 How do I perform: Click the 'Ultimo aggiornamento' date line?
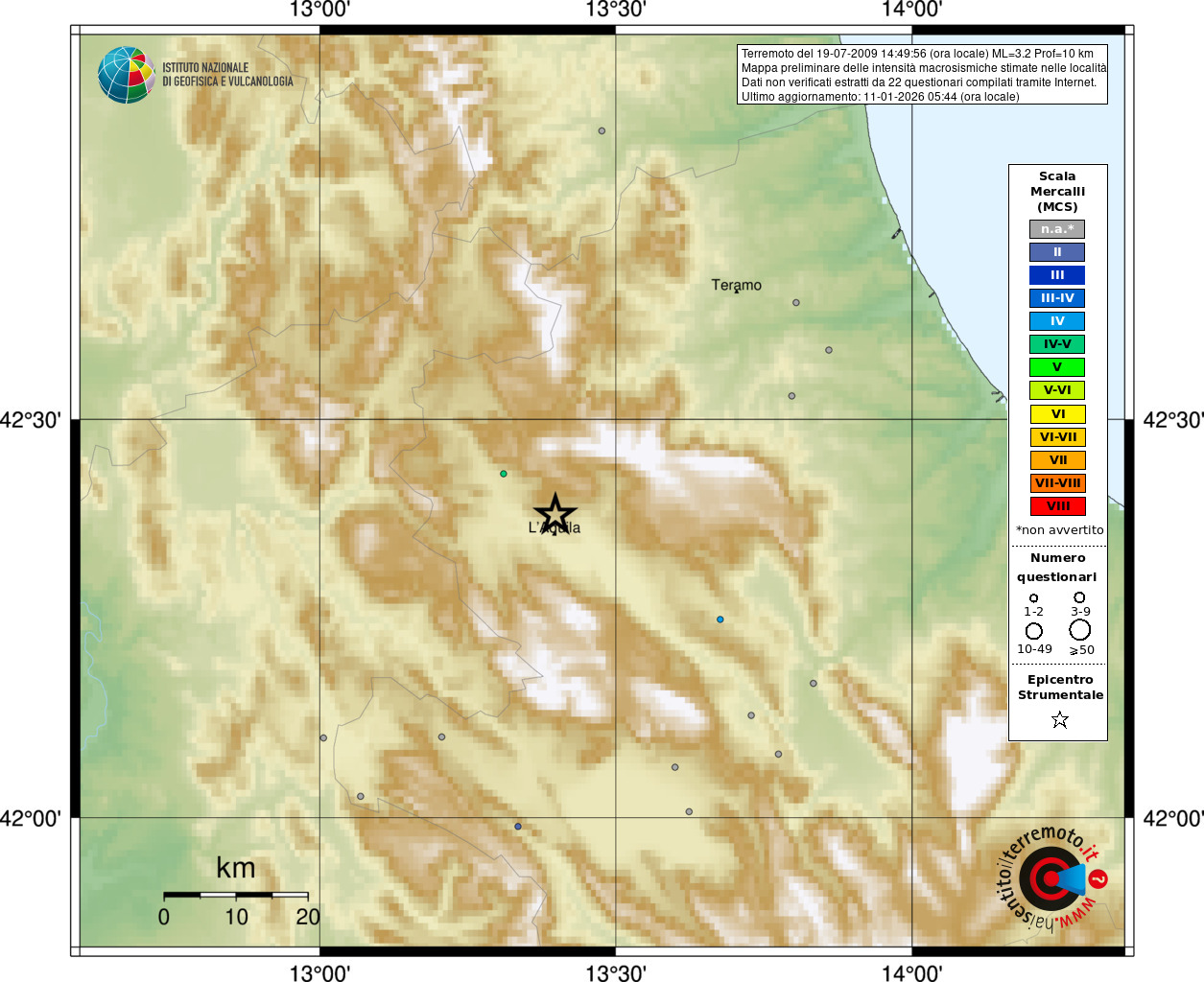click(880, 97)
